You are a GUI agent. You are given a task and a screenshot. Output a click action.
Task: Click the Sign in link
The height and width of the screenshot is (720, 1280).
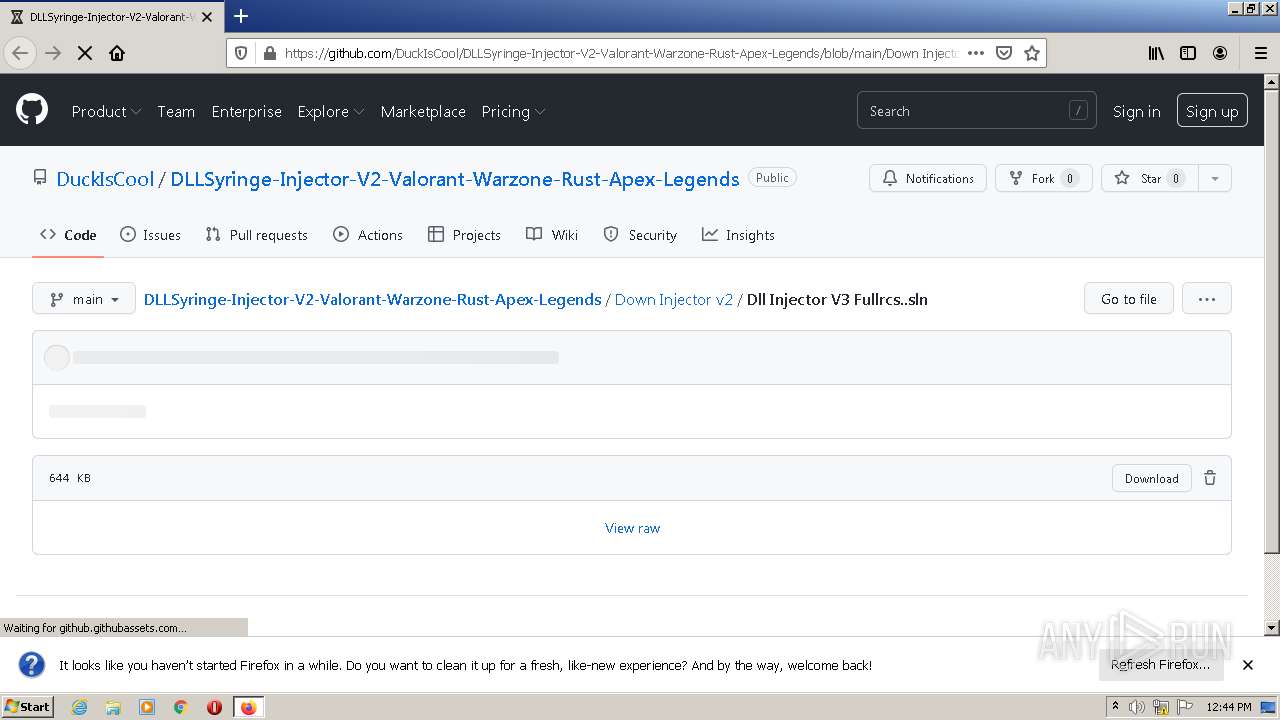(x=1136, y=111)
